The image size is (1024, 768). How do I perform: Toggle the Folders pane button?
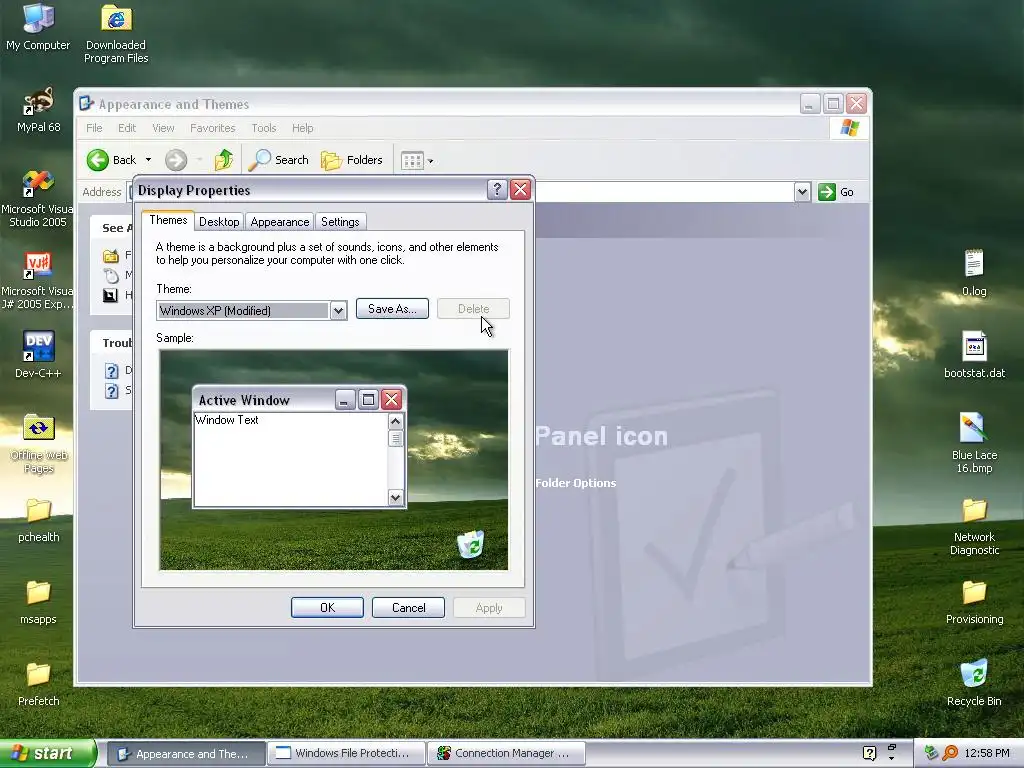coord(351,160)
